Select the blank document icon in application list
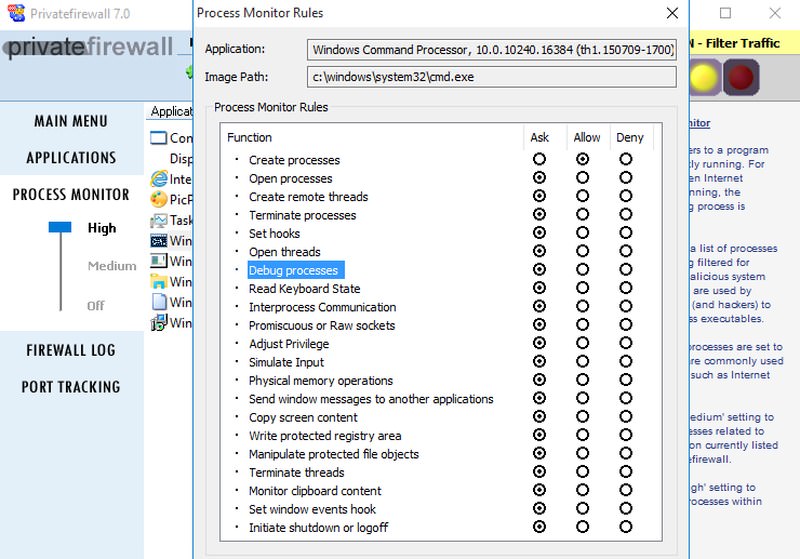800x559 pixels. pyautogui.click(x=159, y=302)
